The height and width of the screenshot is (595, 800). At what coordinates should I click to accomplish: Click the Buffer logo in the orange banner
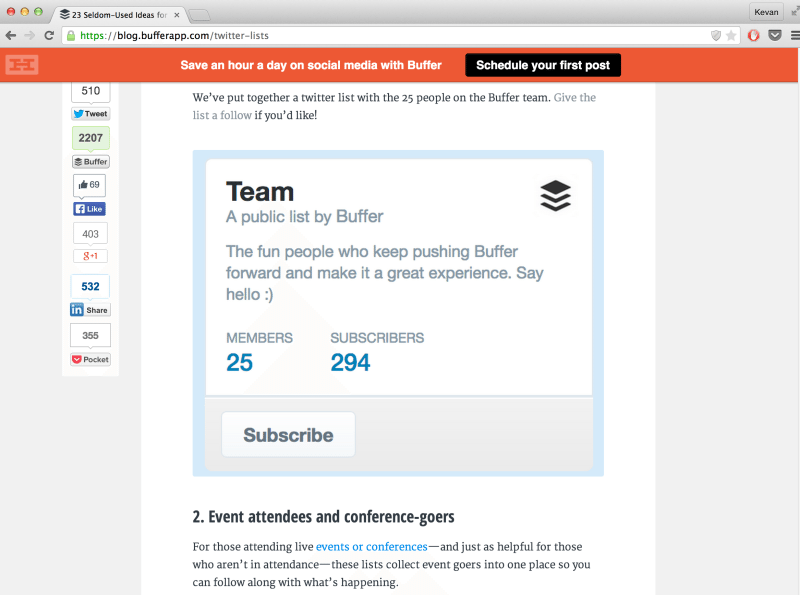20,64
